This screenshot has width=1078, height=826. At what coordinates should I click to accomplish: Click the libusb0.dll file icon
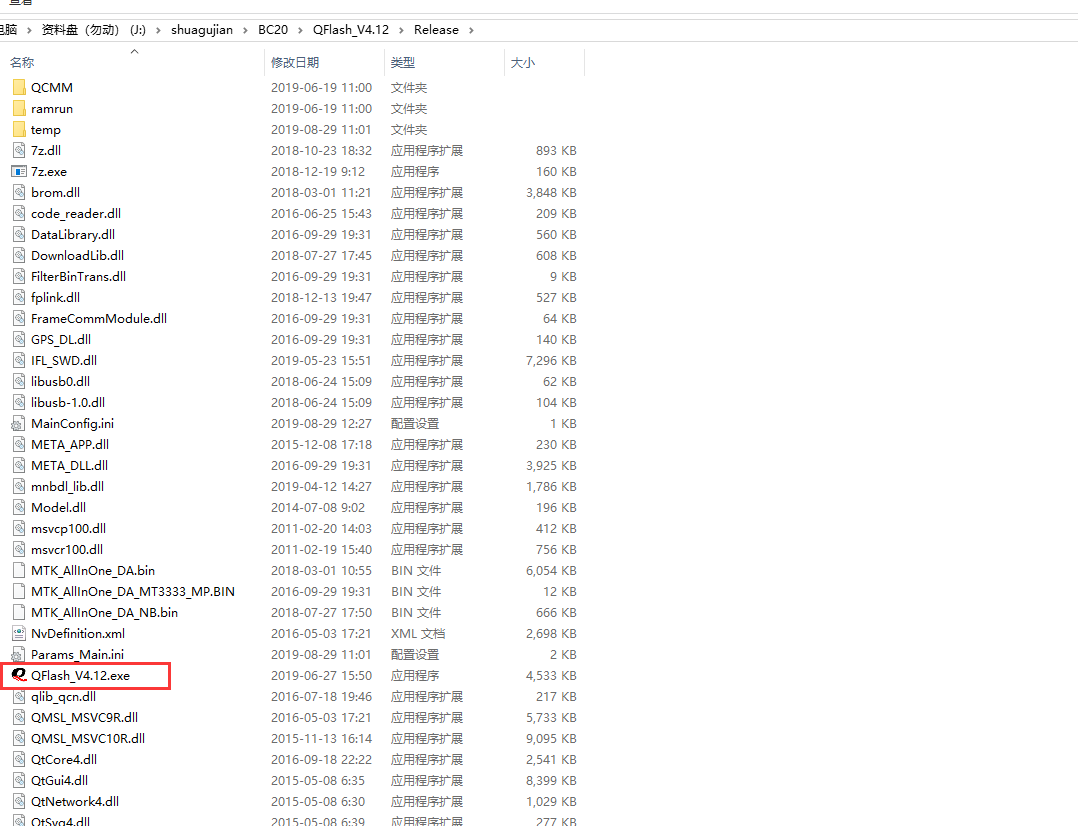(x=19, y=382)
